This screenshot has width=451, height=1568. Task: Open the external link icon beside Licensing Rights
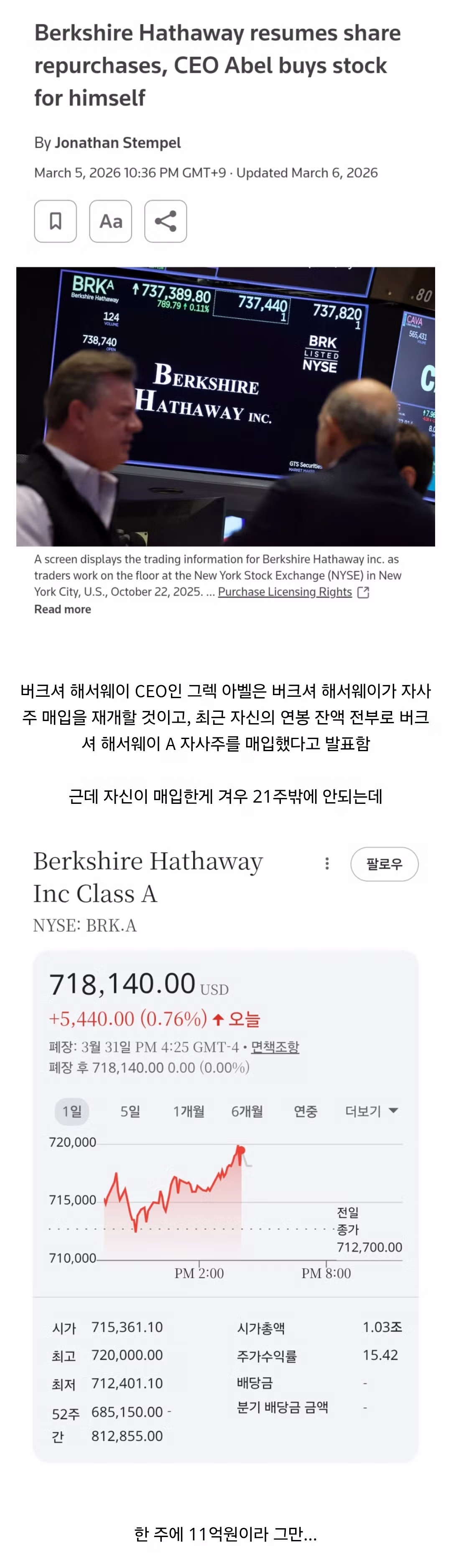(363, 592)
